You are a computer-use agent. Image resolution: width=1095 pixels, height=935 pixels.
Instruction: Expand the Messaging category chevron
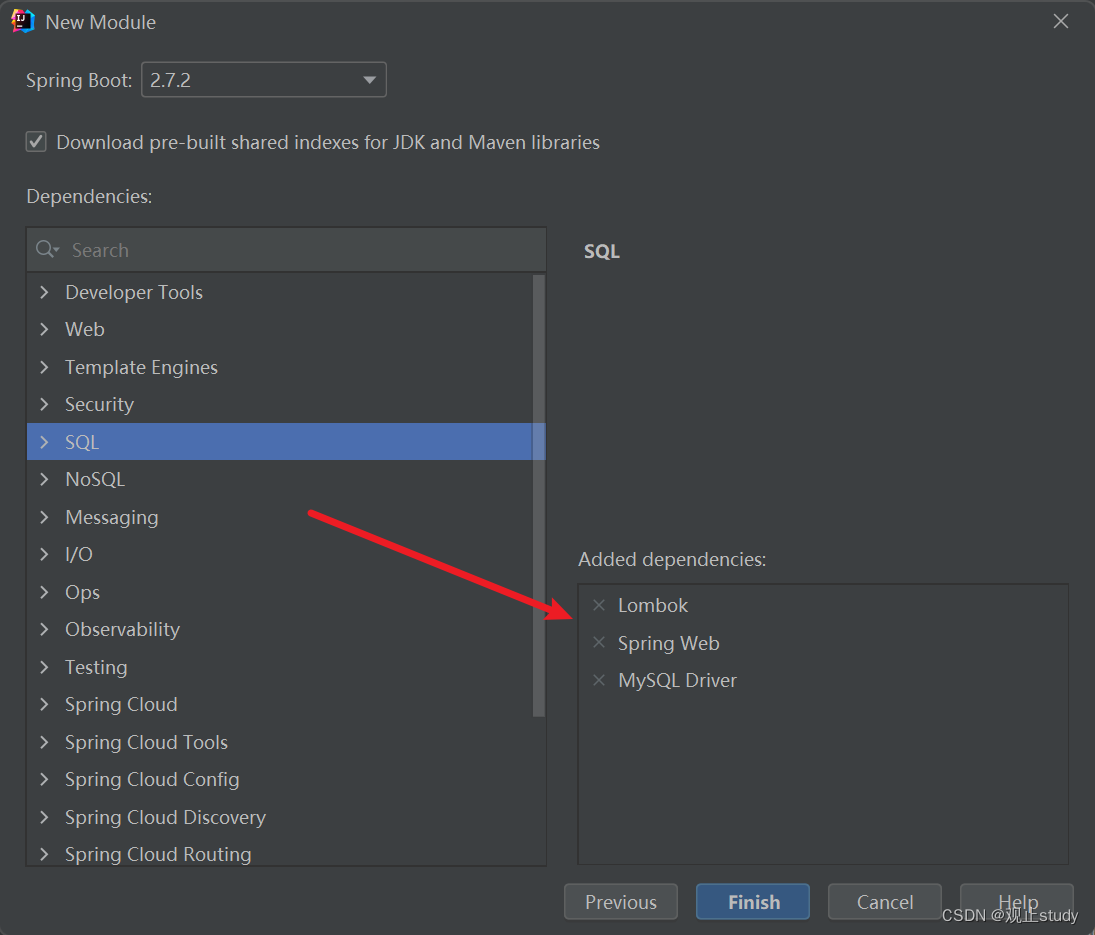45,517
